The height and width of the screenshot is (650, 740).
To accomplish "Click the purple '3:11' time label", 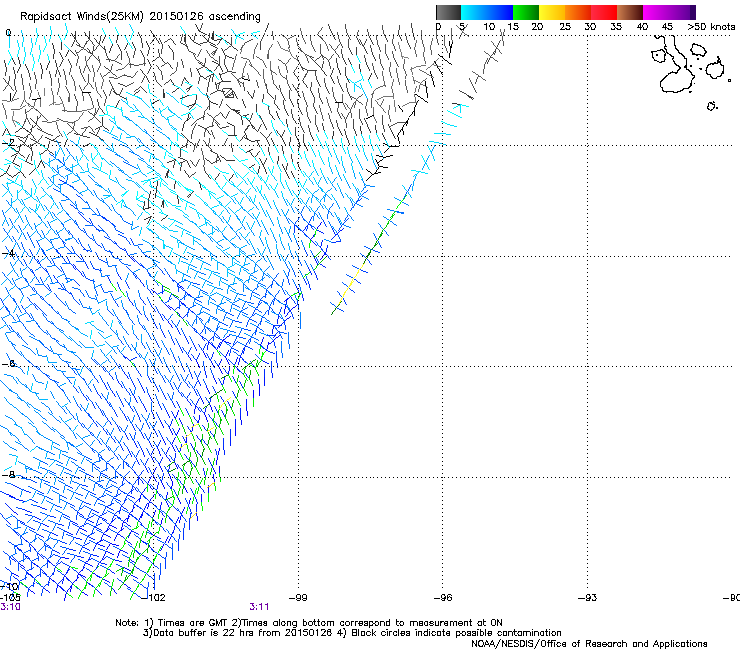I will (x=259, y=607).
